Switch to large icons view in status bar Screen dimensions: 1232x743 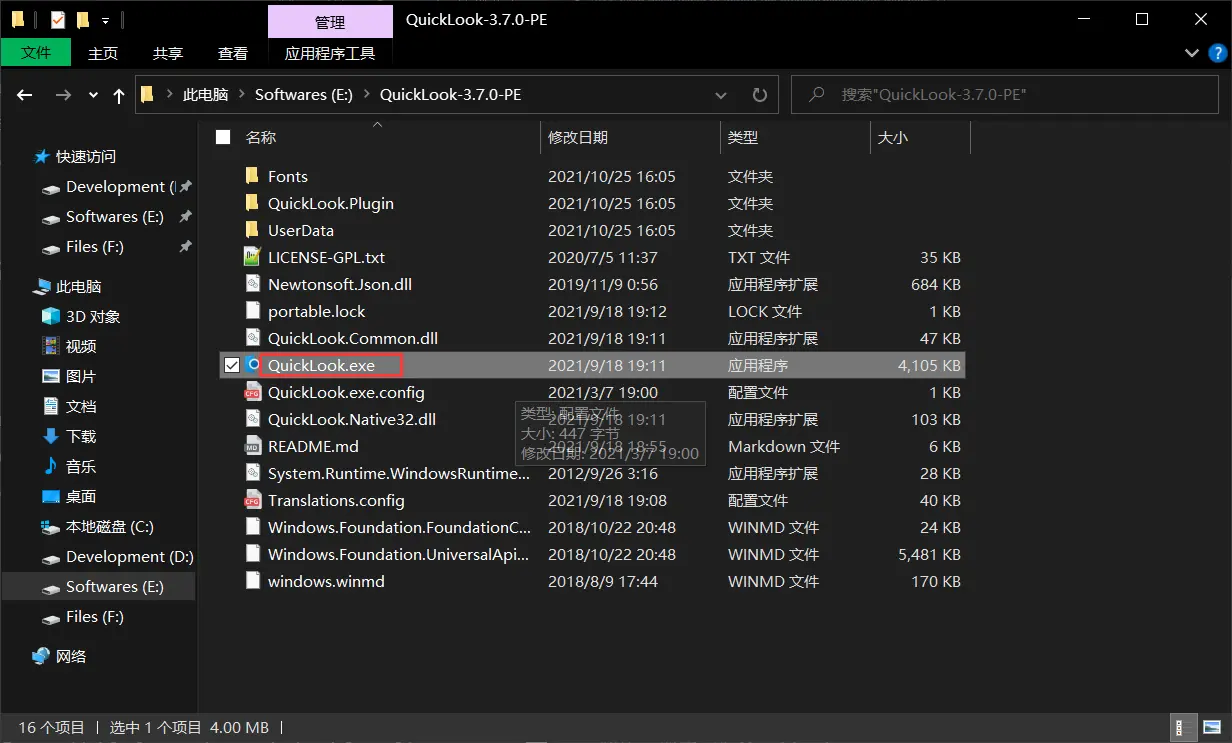pos(1210,727)
